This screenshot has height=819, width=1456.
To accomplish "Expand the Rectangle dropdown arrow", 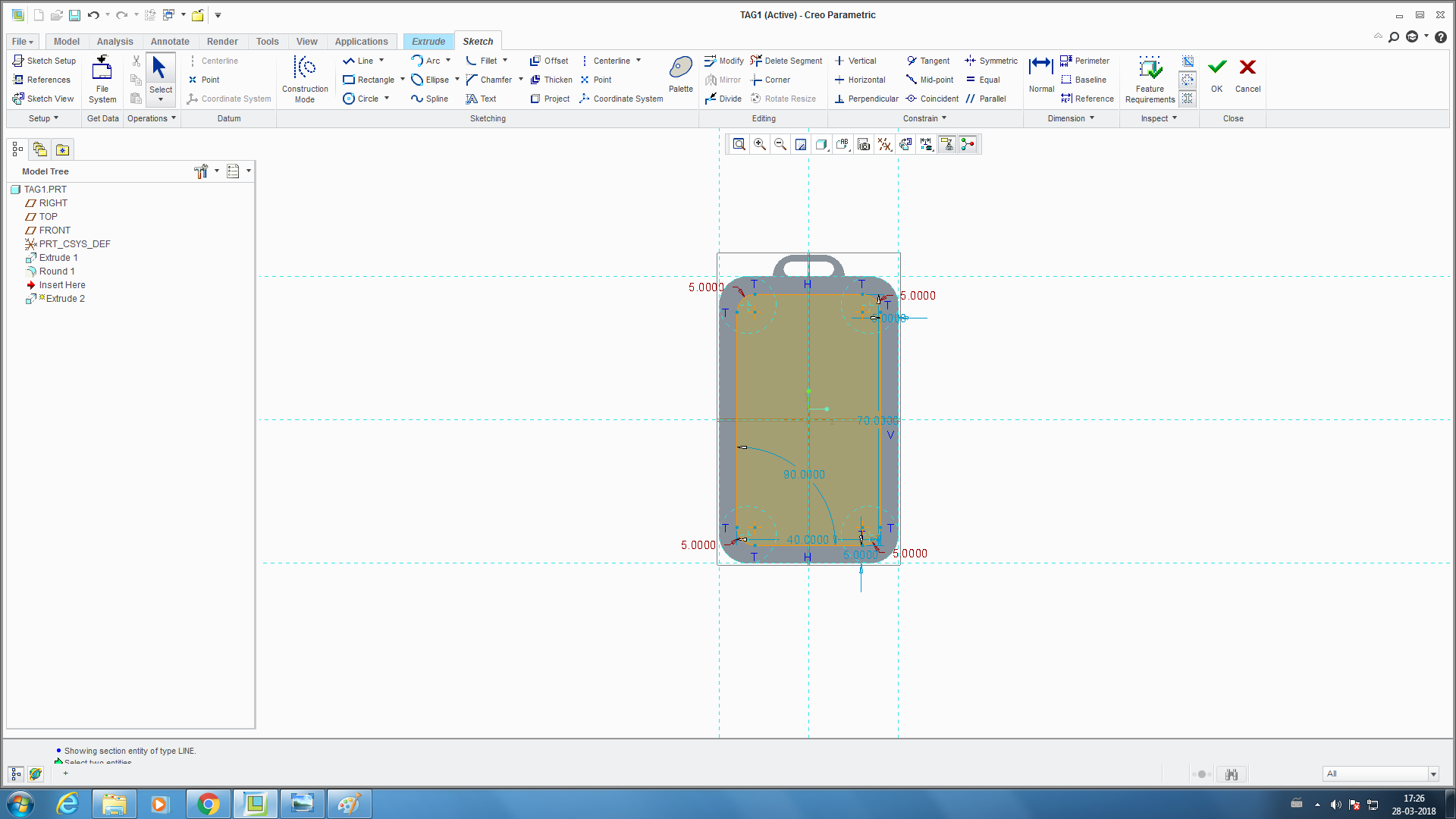I will [x=402, y=80].
